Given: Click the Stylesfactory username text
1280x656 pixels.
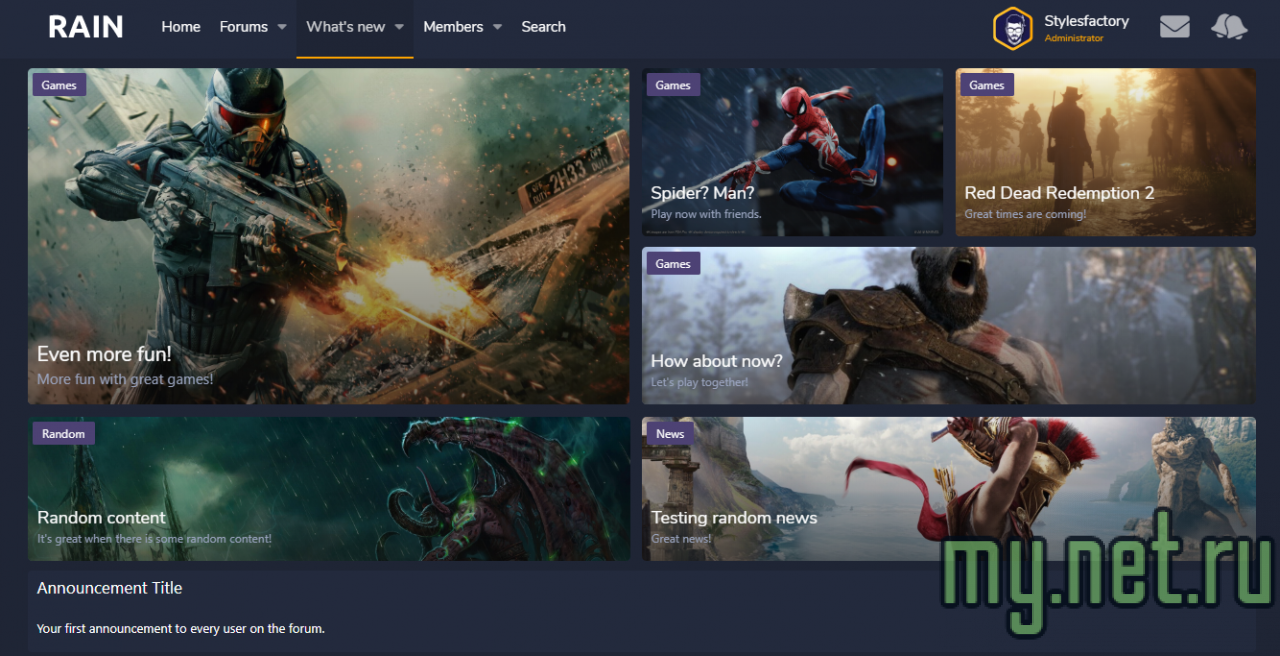Looking at the screenshot, I should [1087, 20].
